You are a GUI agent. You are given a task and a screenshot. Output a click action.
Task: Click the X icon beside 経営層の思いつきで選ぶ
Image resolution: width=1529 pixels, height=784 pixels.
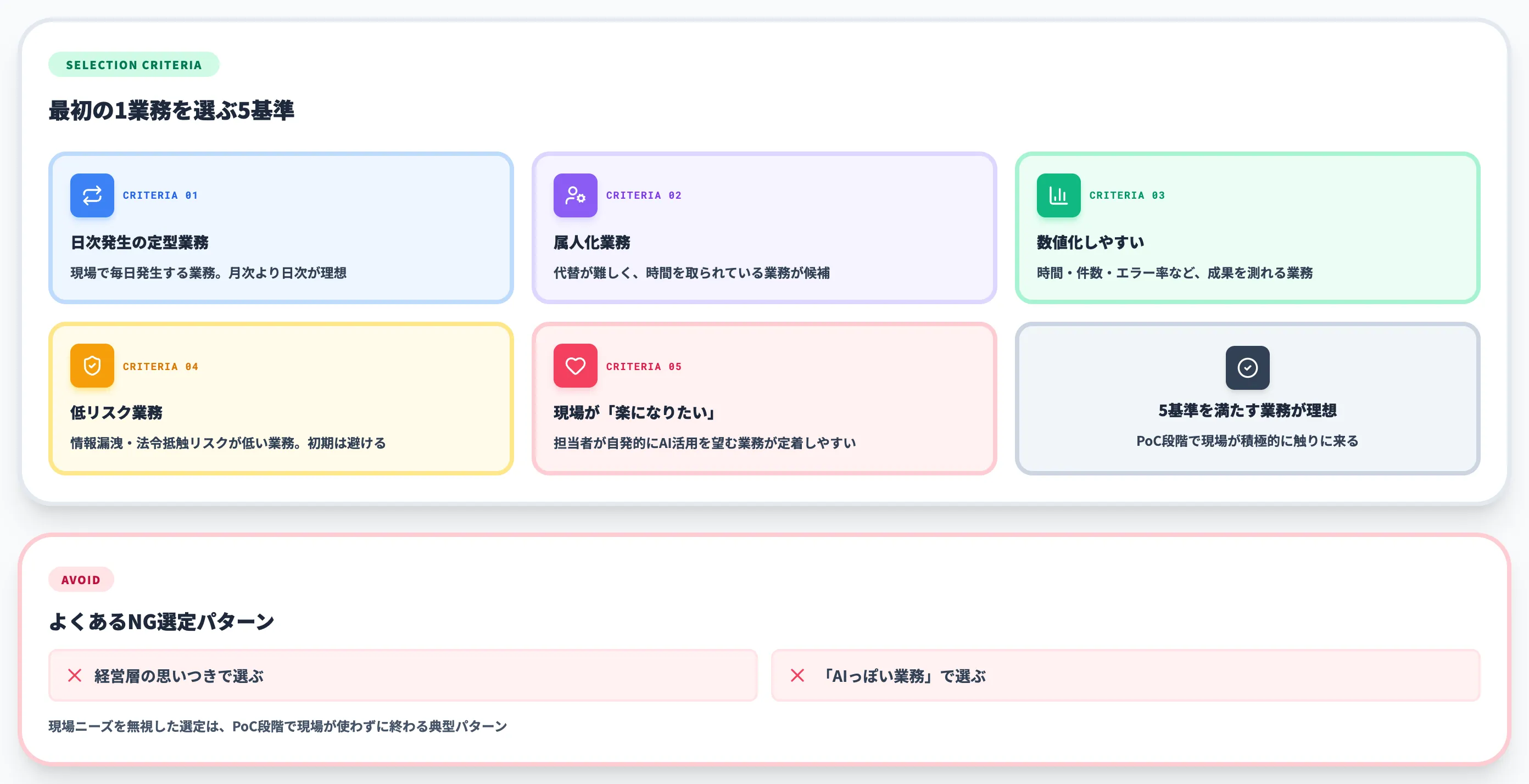tap(75, 675)
